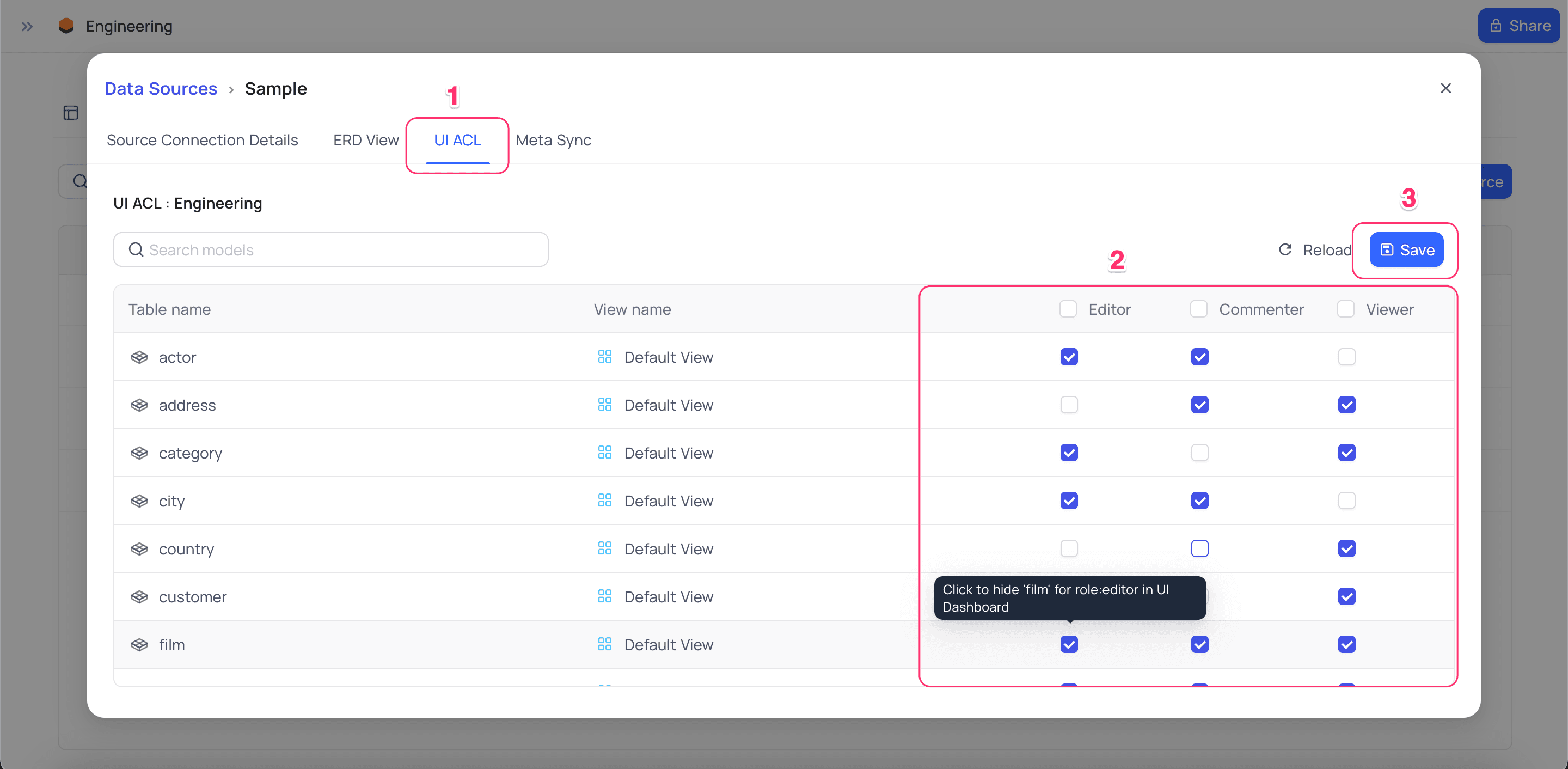The height and width of the screenshot is (769, 1568).
Task: Toggle the Editor select-all checkbox
Action: click(x=1068, y=309)
